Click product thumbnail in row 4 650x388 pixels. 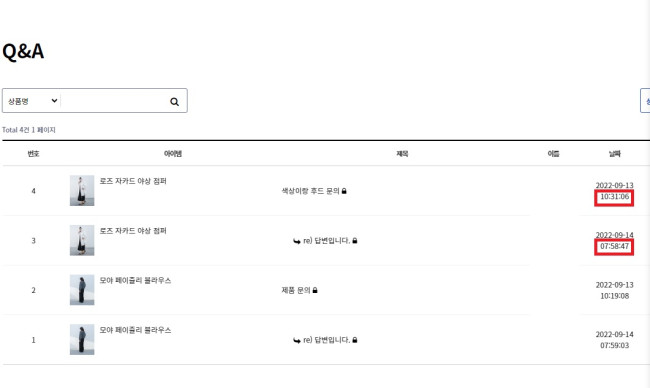click(82, 191)
